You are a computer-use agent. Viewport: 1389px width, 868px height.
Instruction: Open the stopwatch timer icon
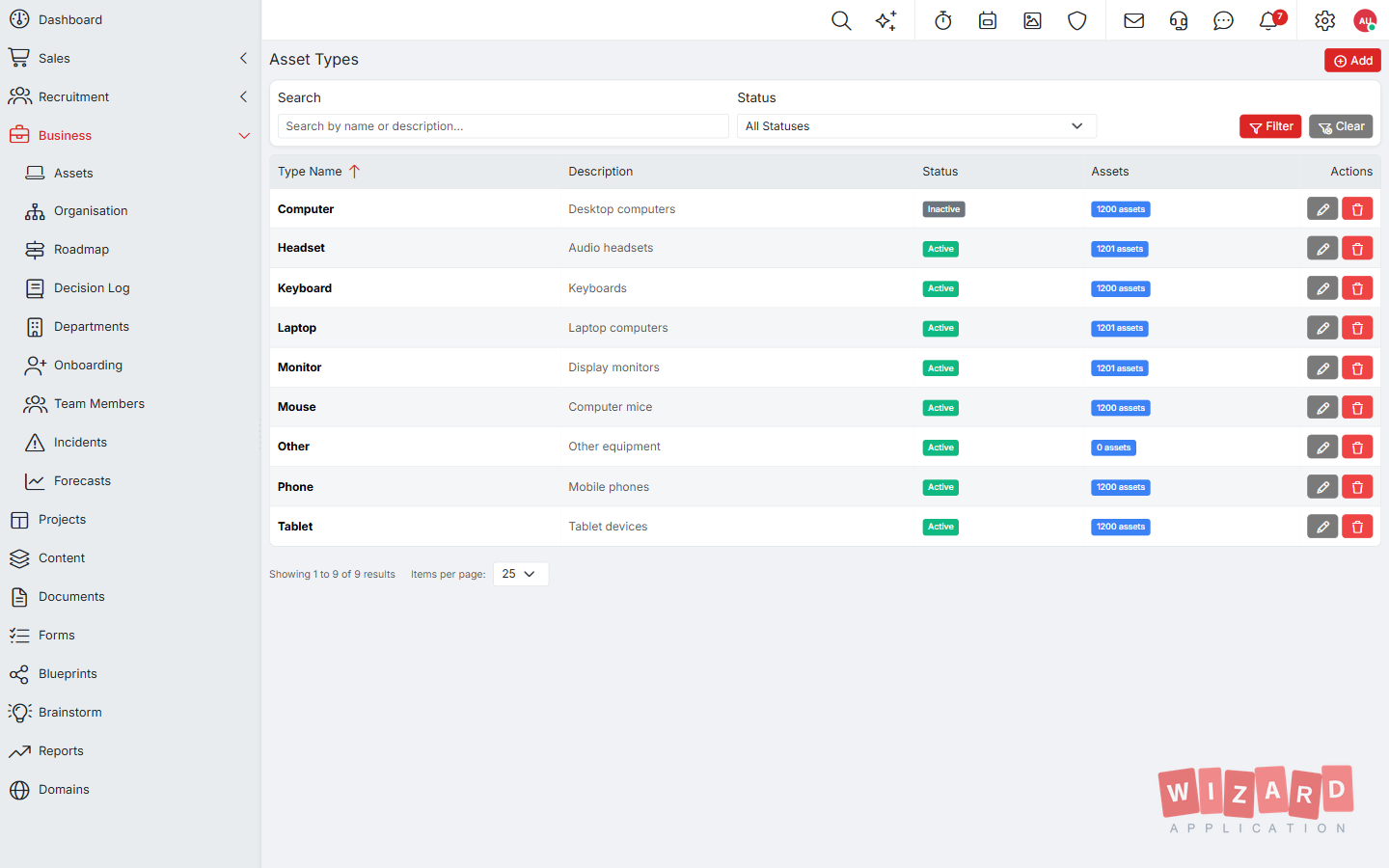pos(943,20)
